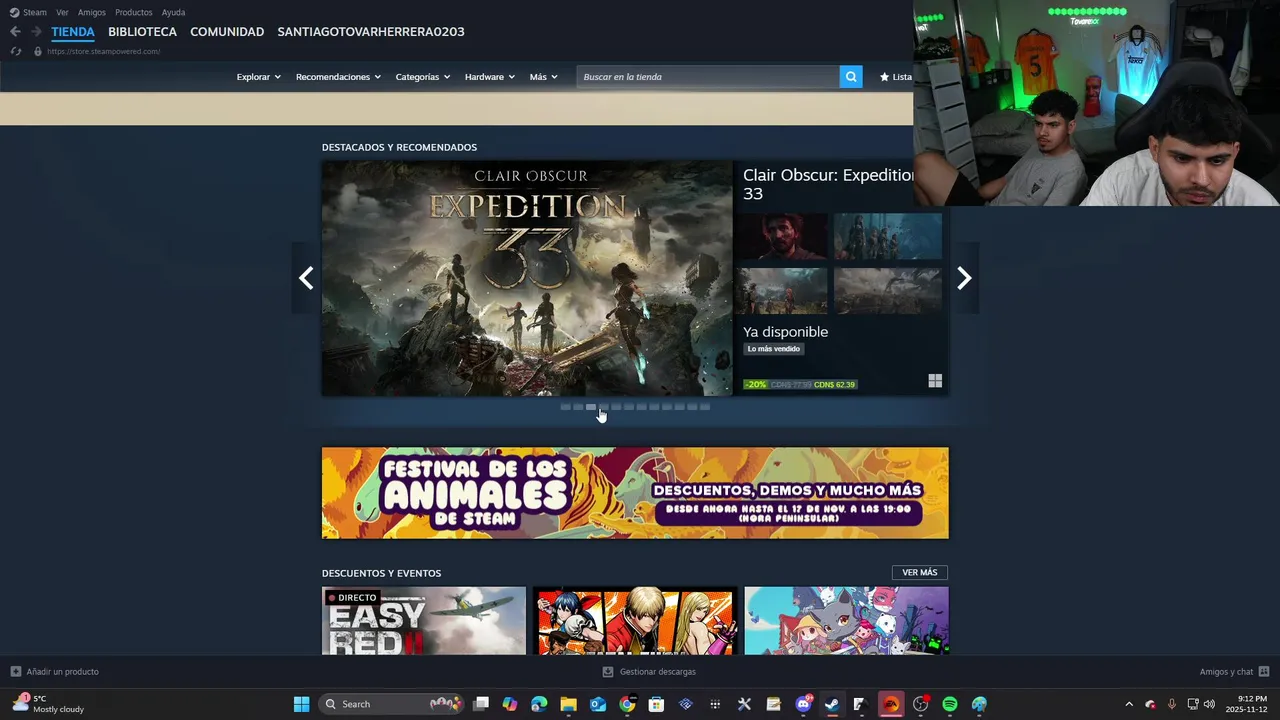Click the Steam back navigation arrow
This screenshot has width=1280, height=720.
click(x=15, y=32)
